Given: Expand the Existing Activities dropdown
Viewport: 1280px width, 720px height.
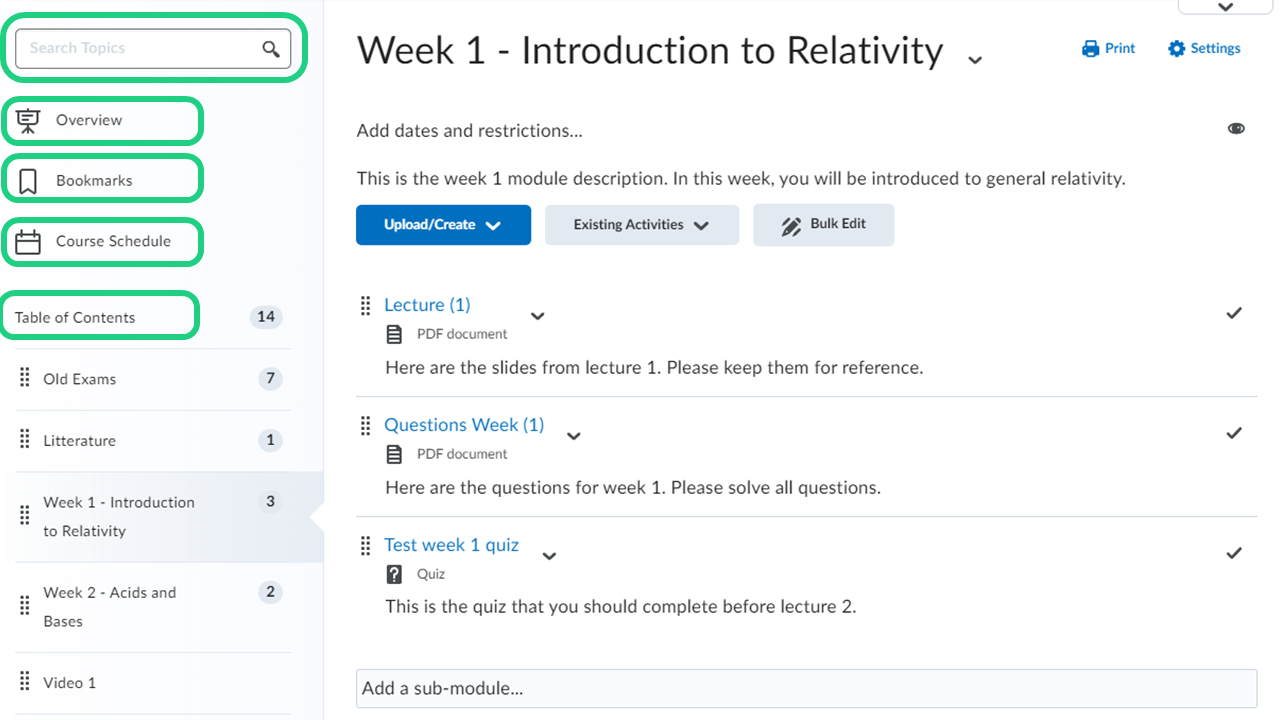Looking at the screenshot, I should 641,225.
